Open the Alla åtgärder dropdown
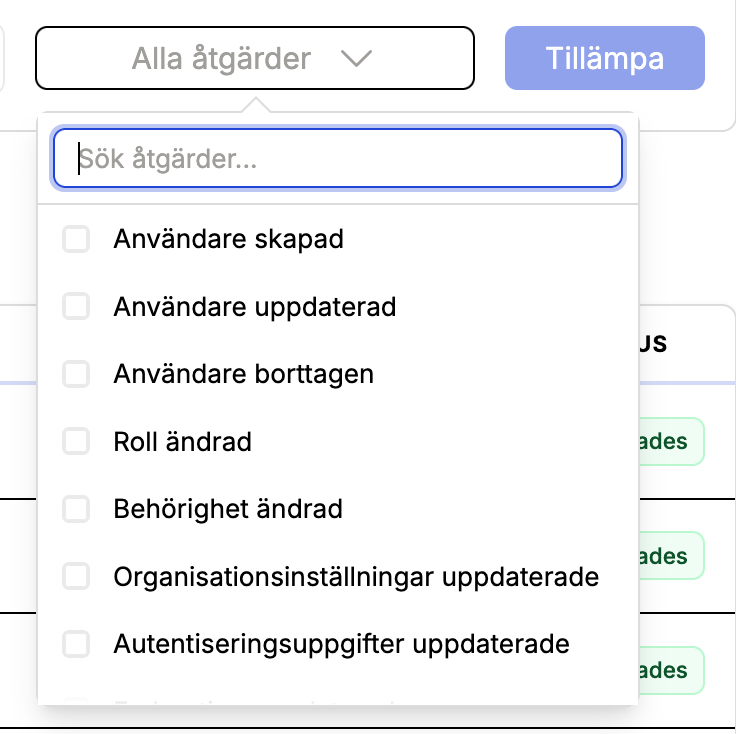The image size is (736, 734). (220, 59)
